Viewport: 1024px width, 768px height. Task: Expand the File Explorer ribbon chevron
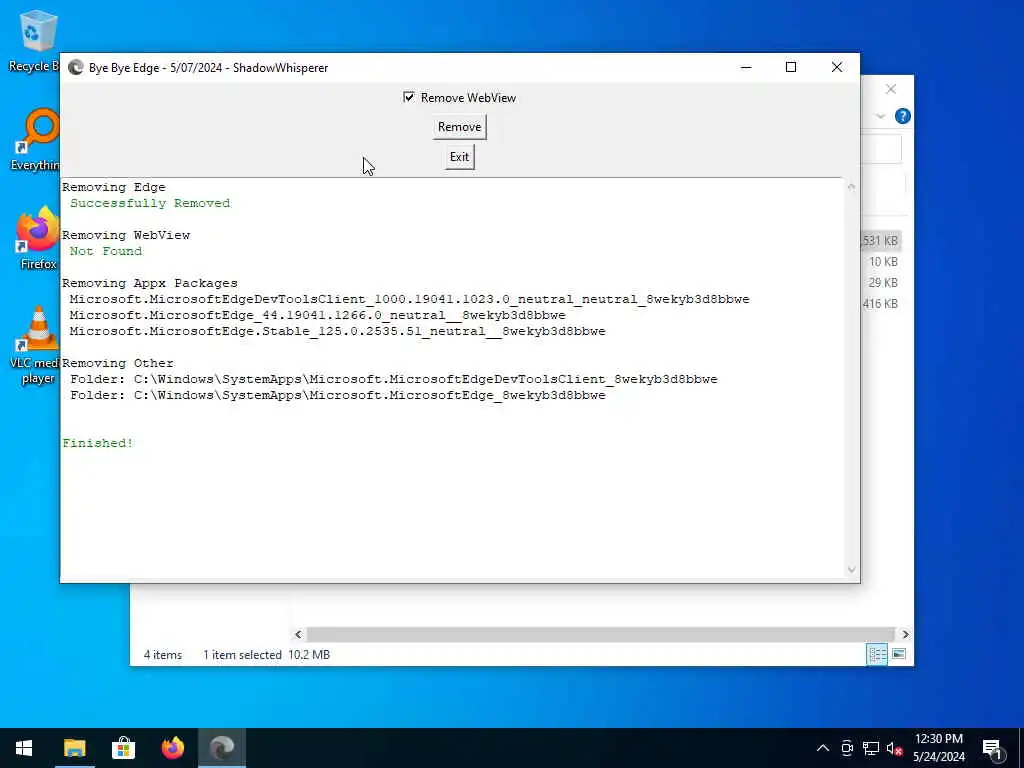click(x=880, y=116)
